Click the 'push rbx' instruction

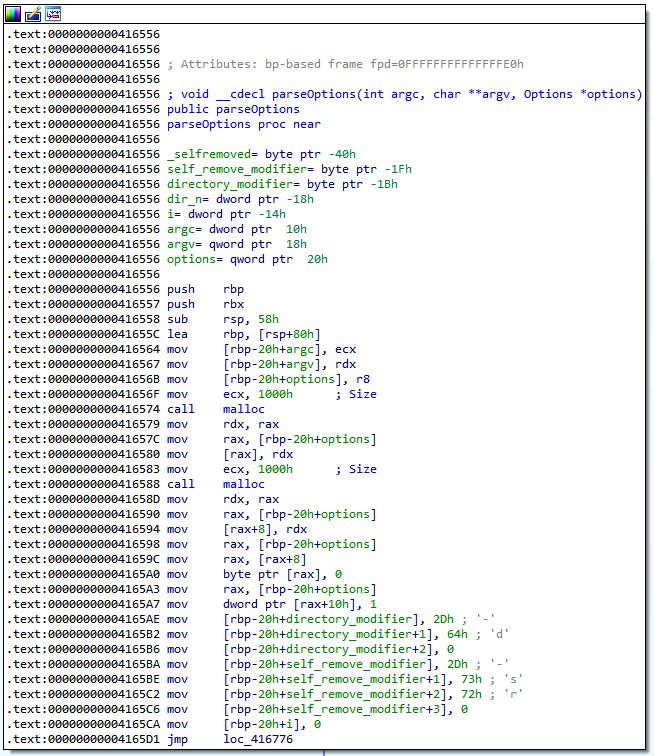pyautogui.click(x=205, y=304)
